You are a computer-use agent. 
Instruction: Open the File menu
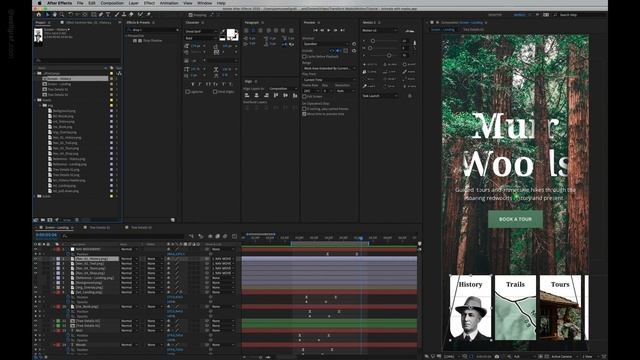click(x=80, y=3)
